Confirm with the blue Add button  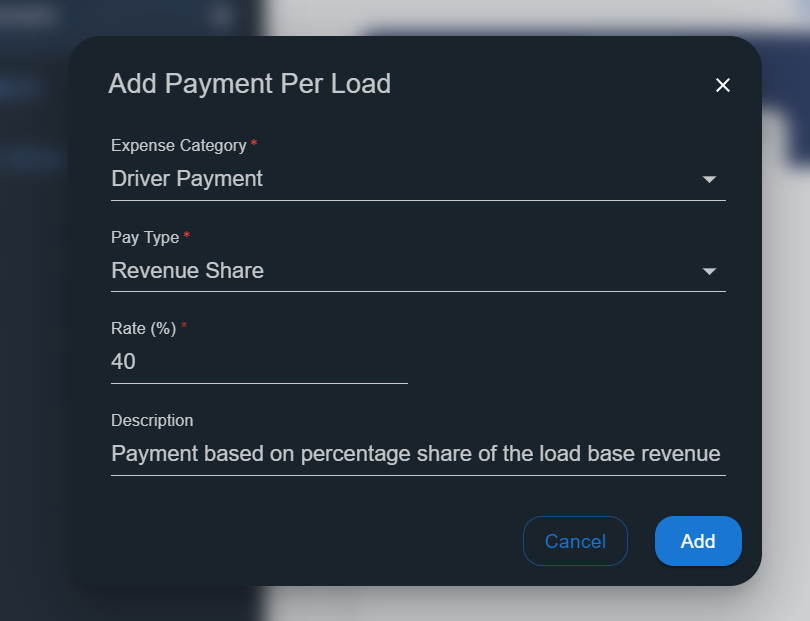click(698, 541)
